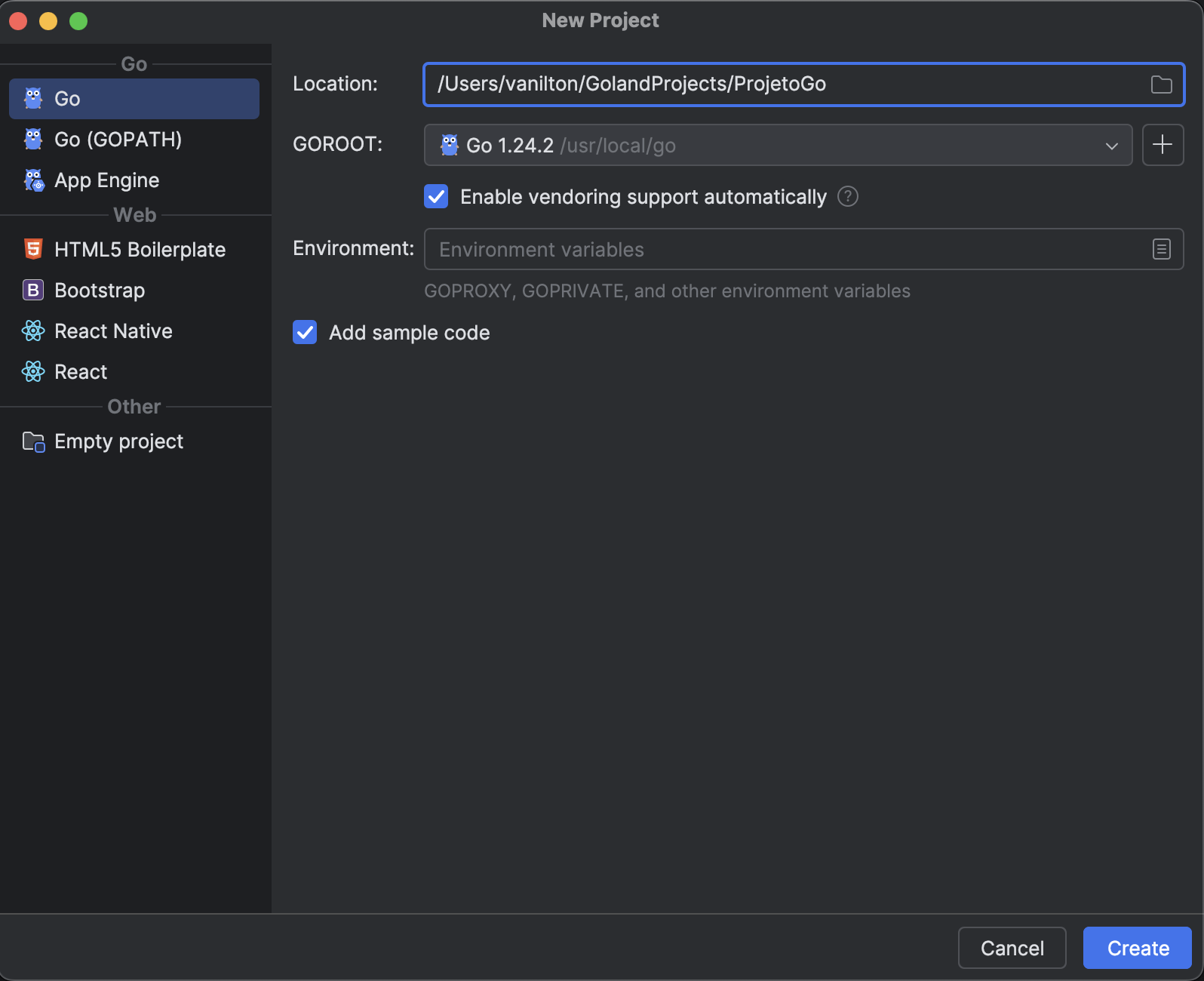This screenshot has width=1204, height=981.
Task: Add a new GOROOT SDK with plus
Action: pyautogui.click(x=1163, y=145)
